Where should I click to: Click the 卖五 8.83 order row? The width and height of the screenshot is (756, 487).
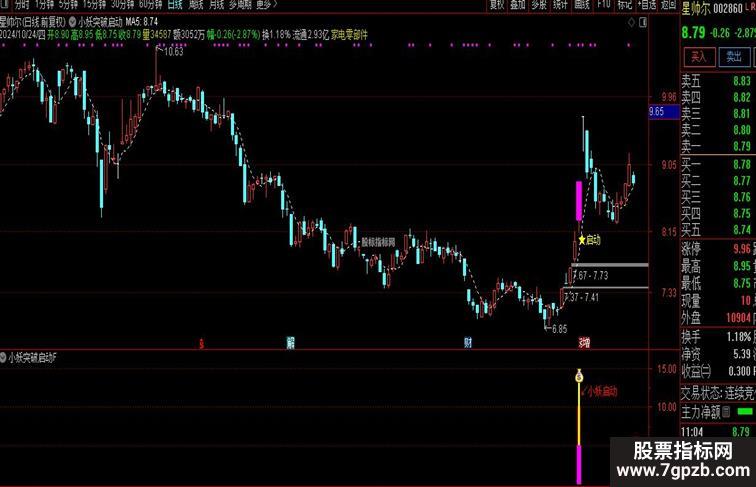pos(718,81)
